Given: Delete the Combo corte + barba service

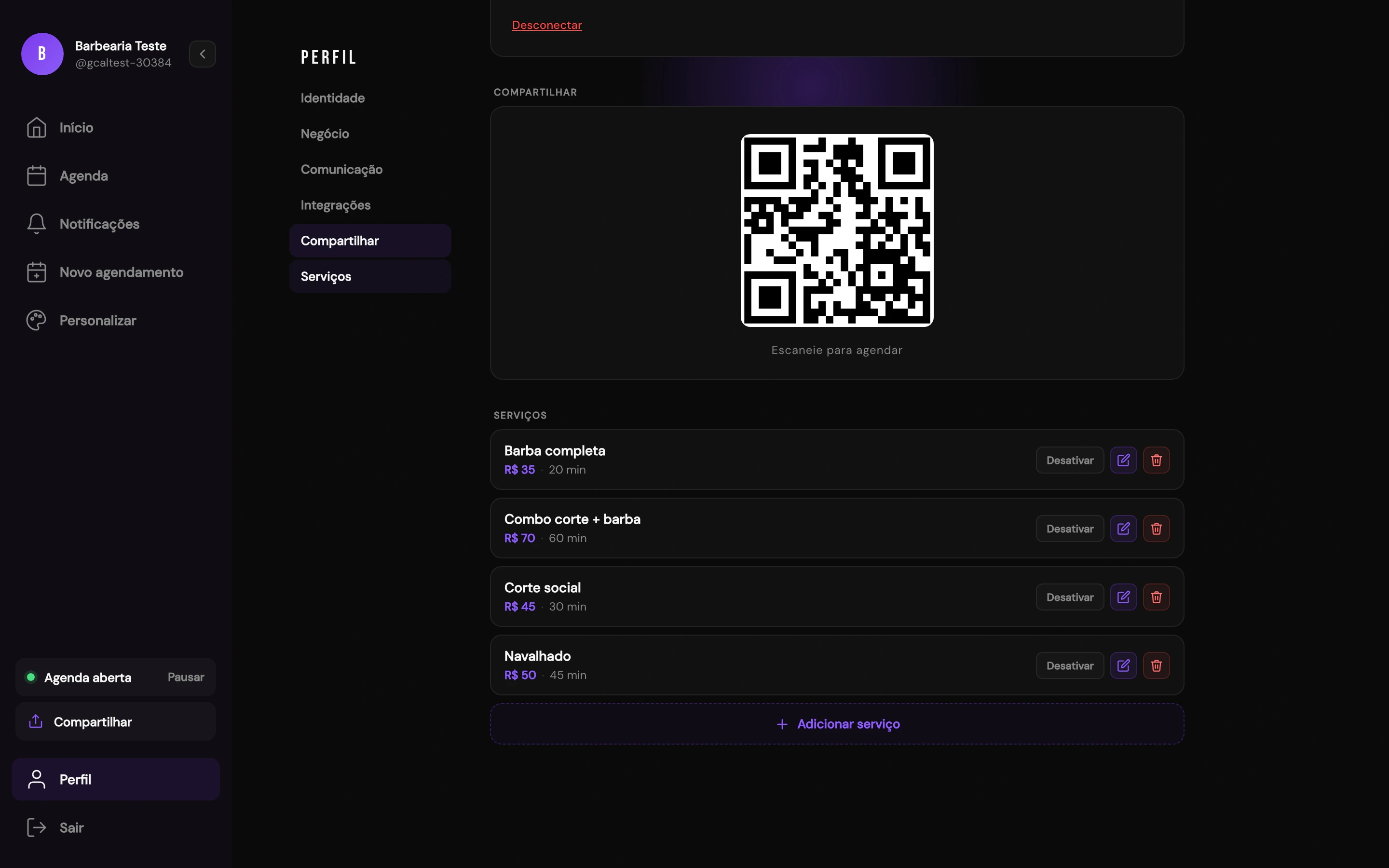Looking at the screenshot, I should tap(1157, 529).
